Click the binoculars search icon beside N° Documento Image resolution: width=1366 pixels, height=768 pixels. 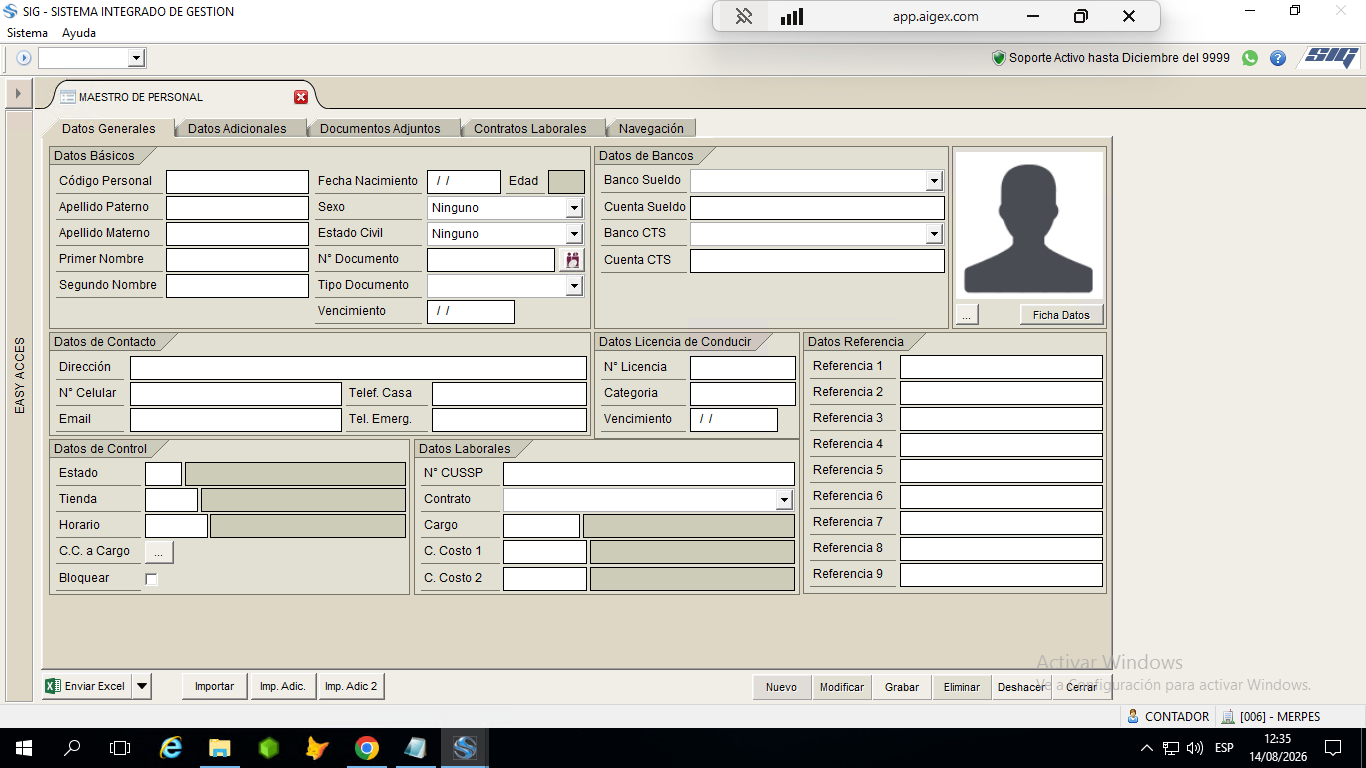tap(573, 260)
